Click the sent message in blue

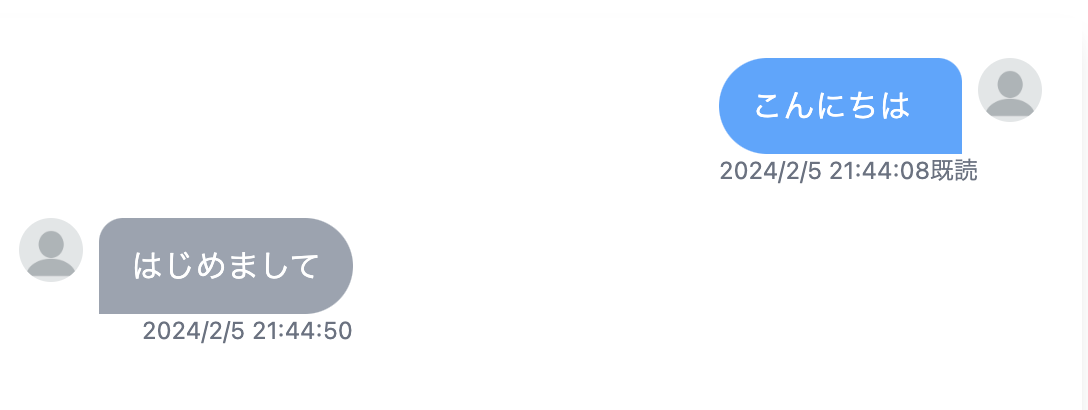click(x=840, y=105)
